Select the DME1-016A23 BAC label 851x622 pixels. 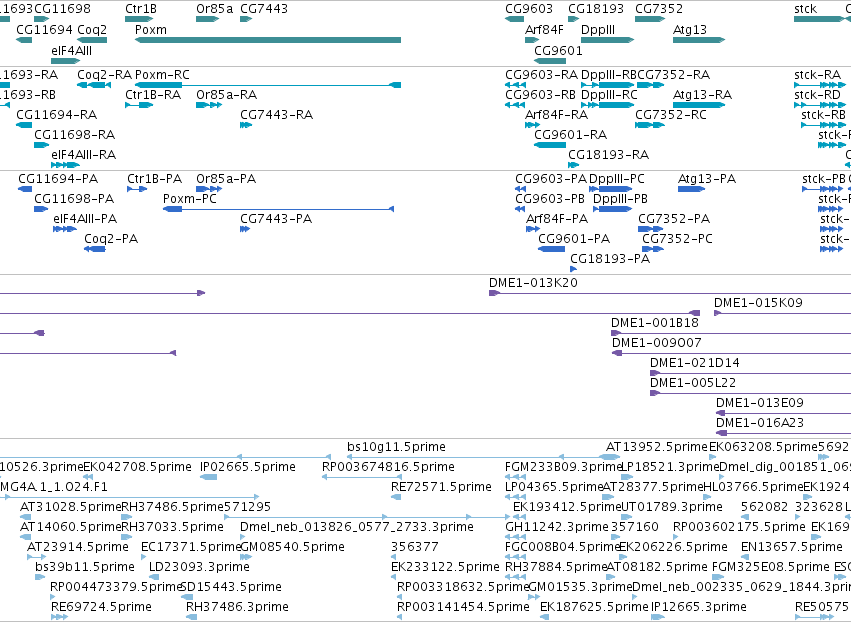(x=759, y=423)
